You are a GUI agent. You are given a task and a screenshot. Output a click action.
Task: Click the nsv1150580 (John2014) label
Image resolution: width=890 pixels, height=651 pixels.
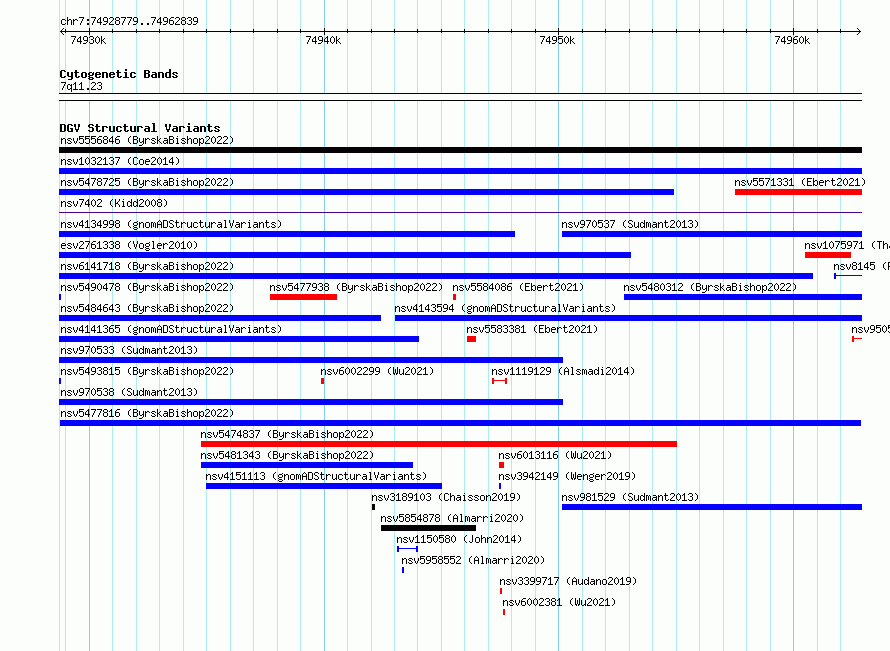pos(459,539)
